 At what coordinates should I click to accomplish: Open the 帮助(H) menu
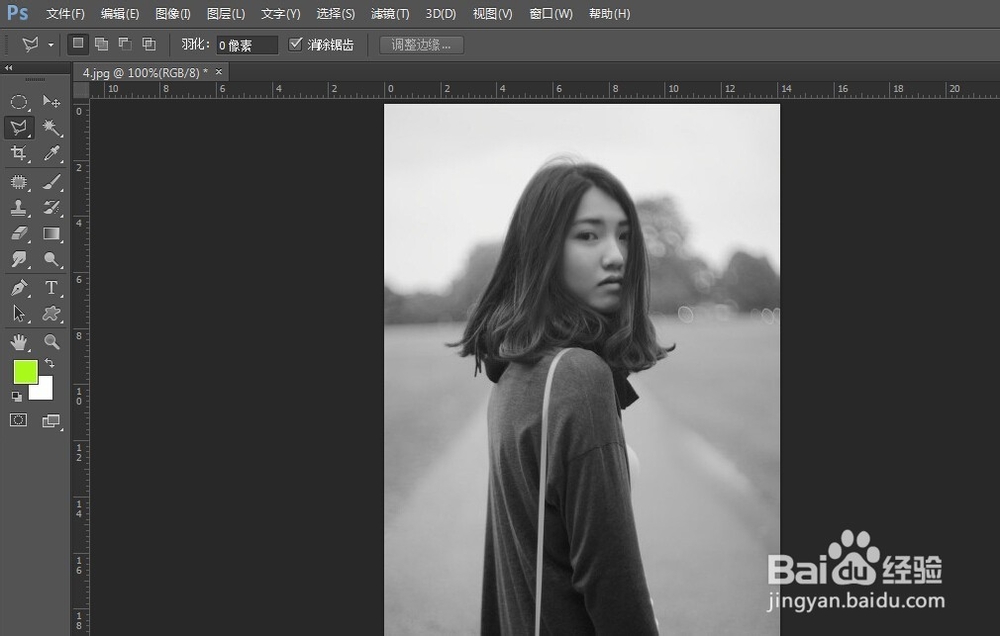(609, 13)
